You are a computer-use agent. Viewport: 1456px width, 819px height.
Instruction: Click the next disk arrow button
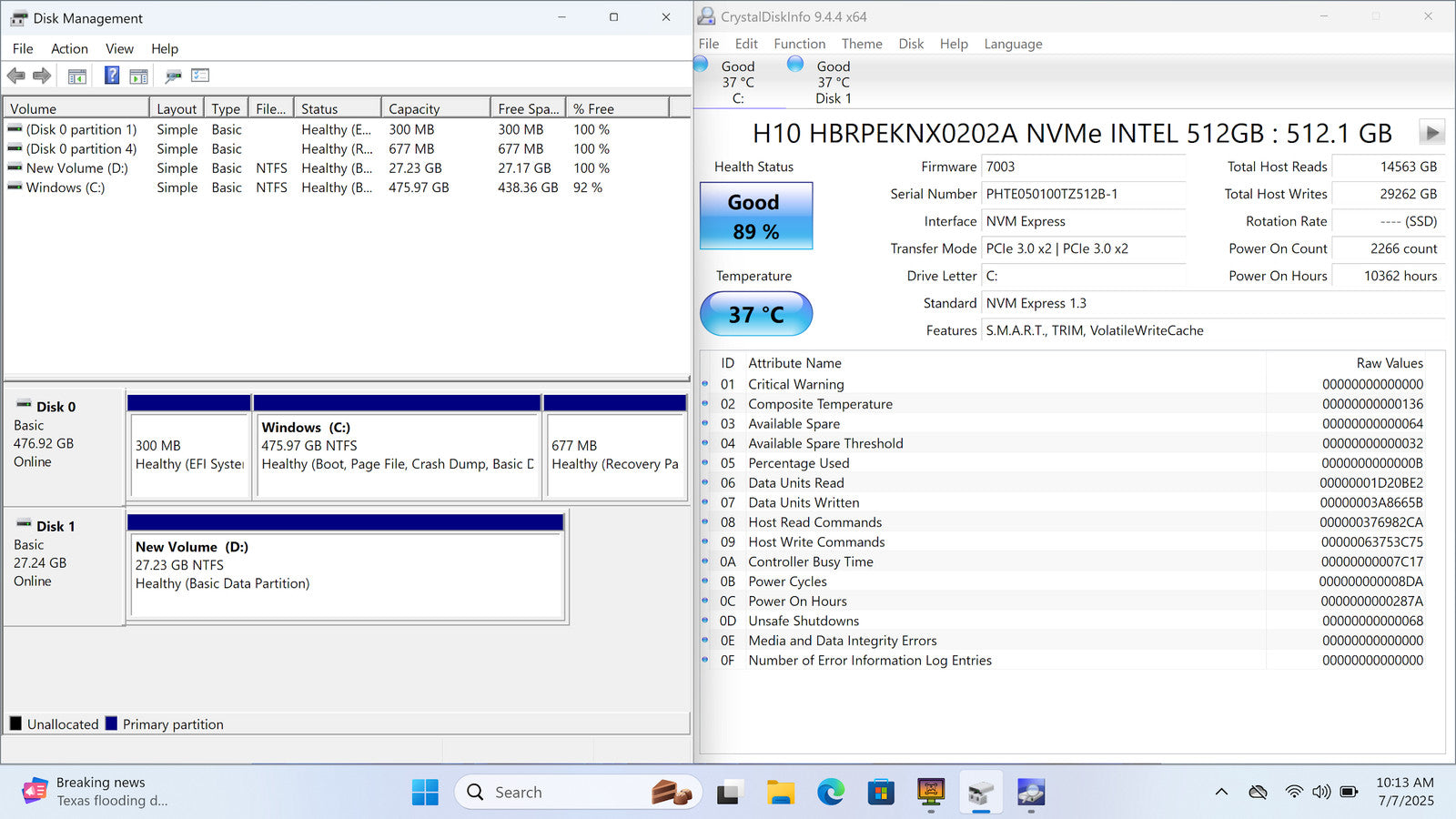tap(1432, 133)
